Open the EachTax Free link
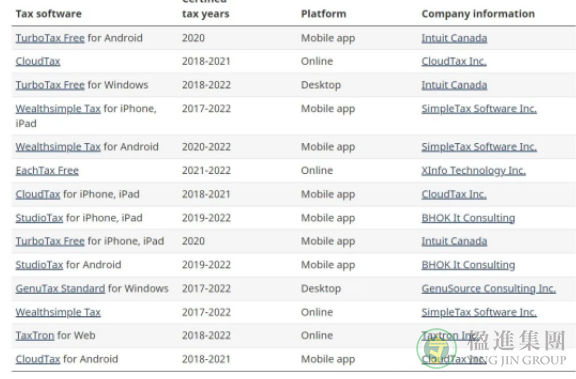This screenshot has height=379, width=576. point(47,170)
